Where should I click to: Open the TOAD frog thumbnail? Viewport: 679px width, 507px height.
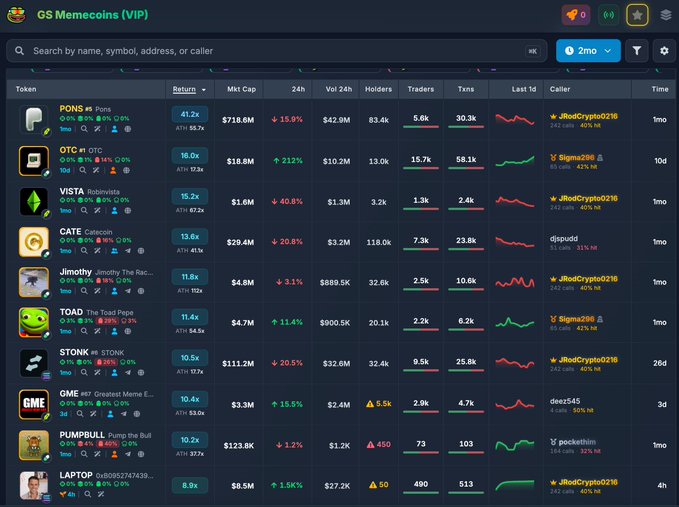[34, 322]
